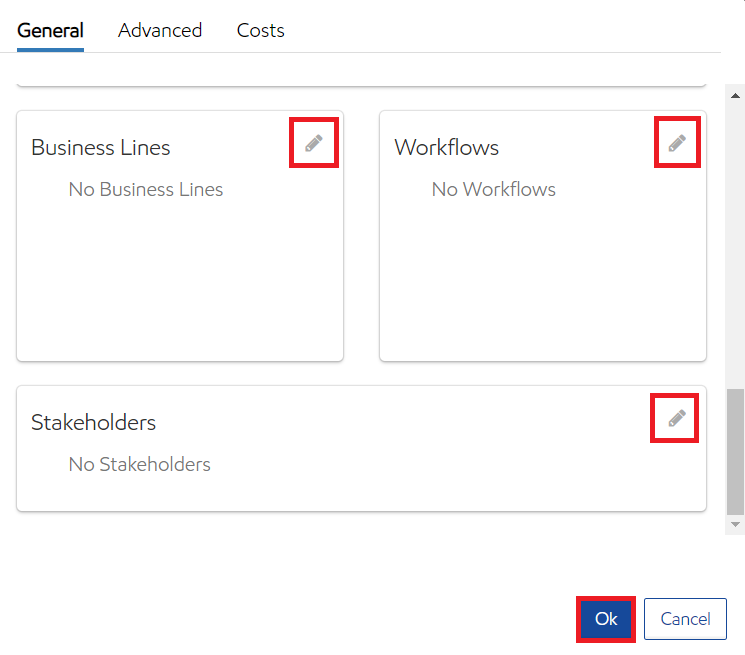Click the Business Lines heading

click(x=101, y=147)
